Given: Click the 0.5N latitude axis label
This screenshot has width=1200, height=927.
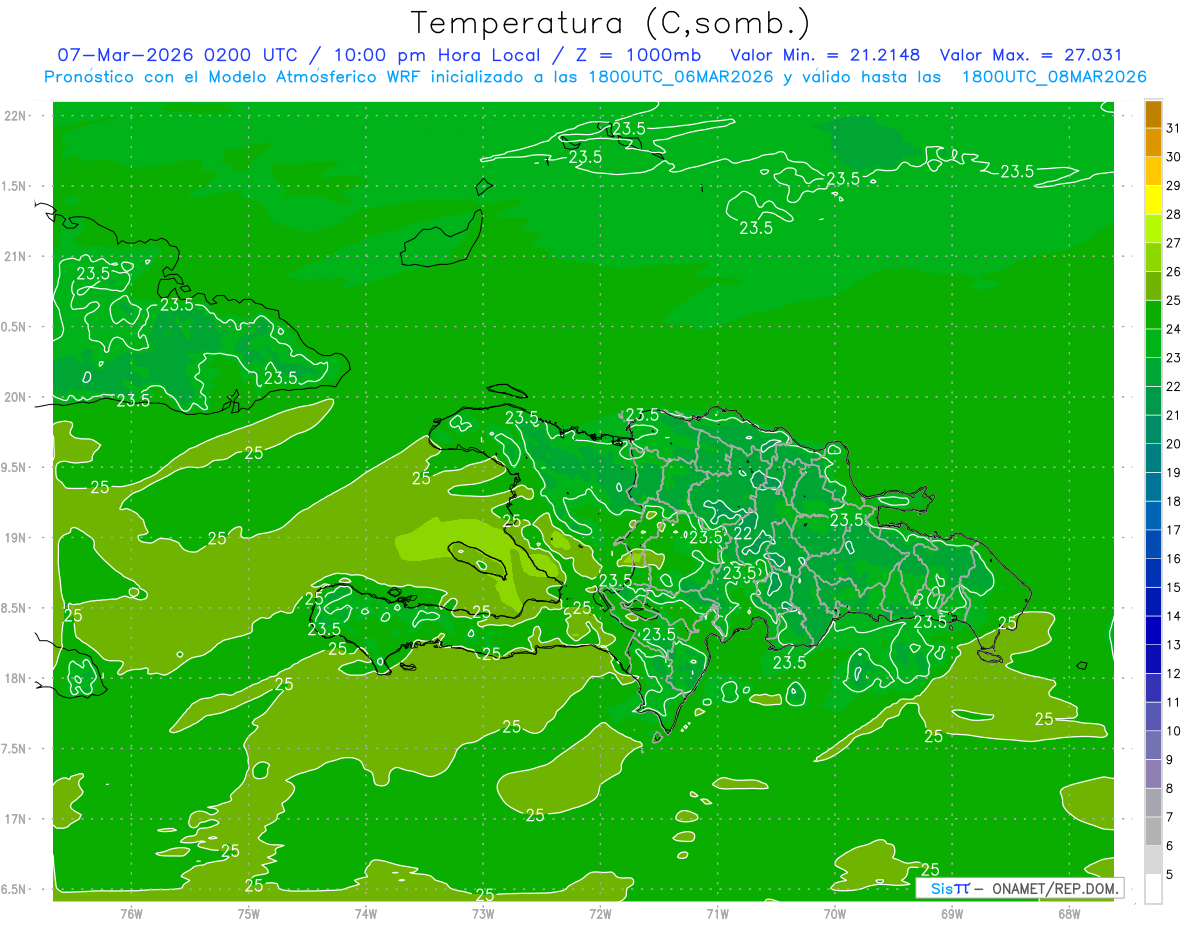Looking at the screenshot, I should click(x=16, y=327).
